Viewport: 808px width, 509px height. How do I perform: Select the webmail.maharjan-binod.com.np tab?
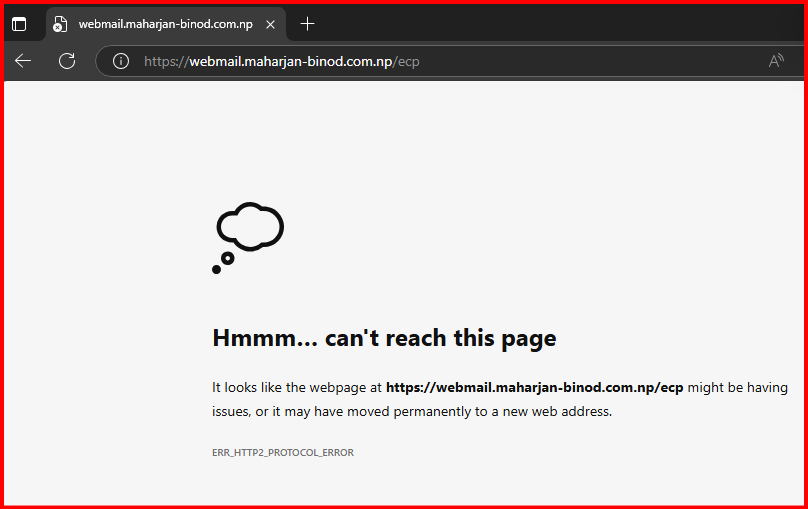[165, 24]
